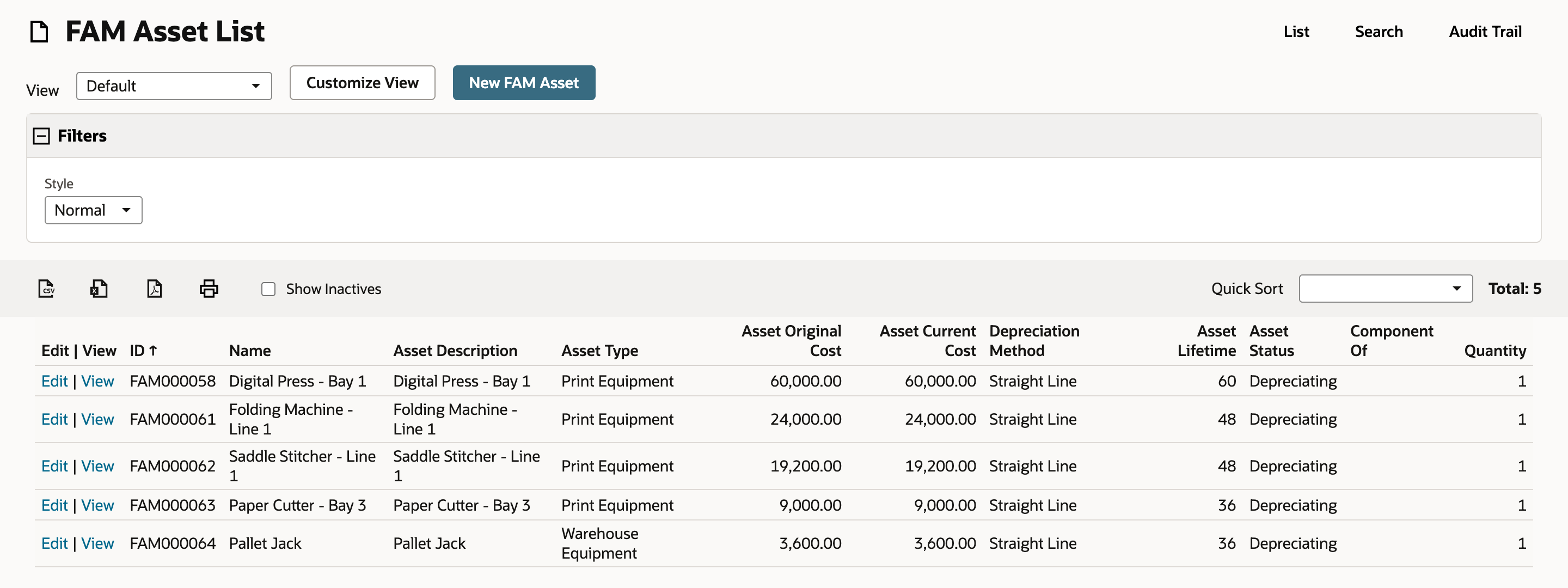Screen dimensions: 1568x588
Task: Click the Total: 5 count label
Action: (1515, 289)
